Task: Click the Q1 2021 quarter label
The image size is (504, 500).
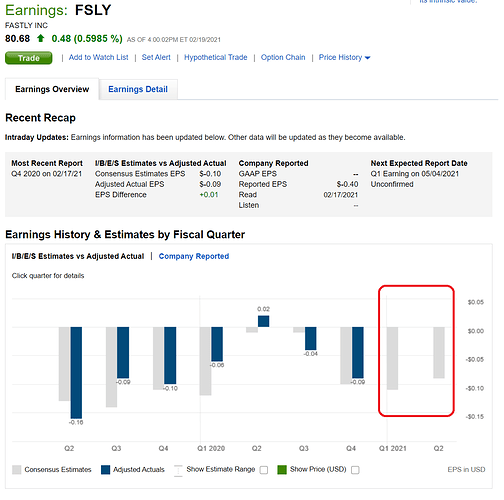Action: (x=393, y=449)
